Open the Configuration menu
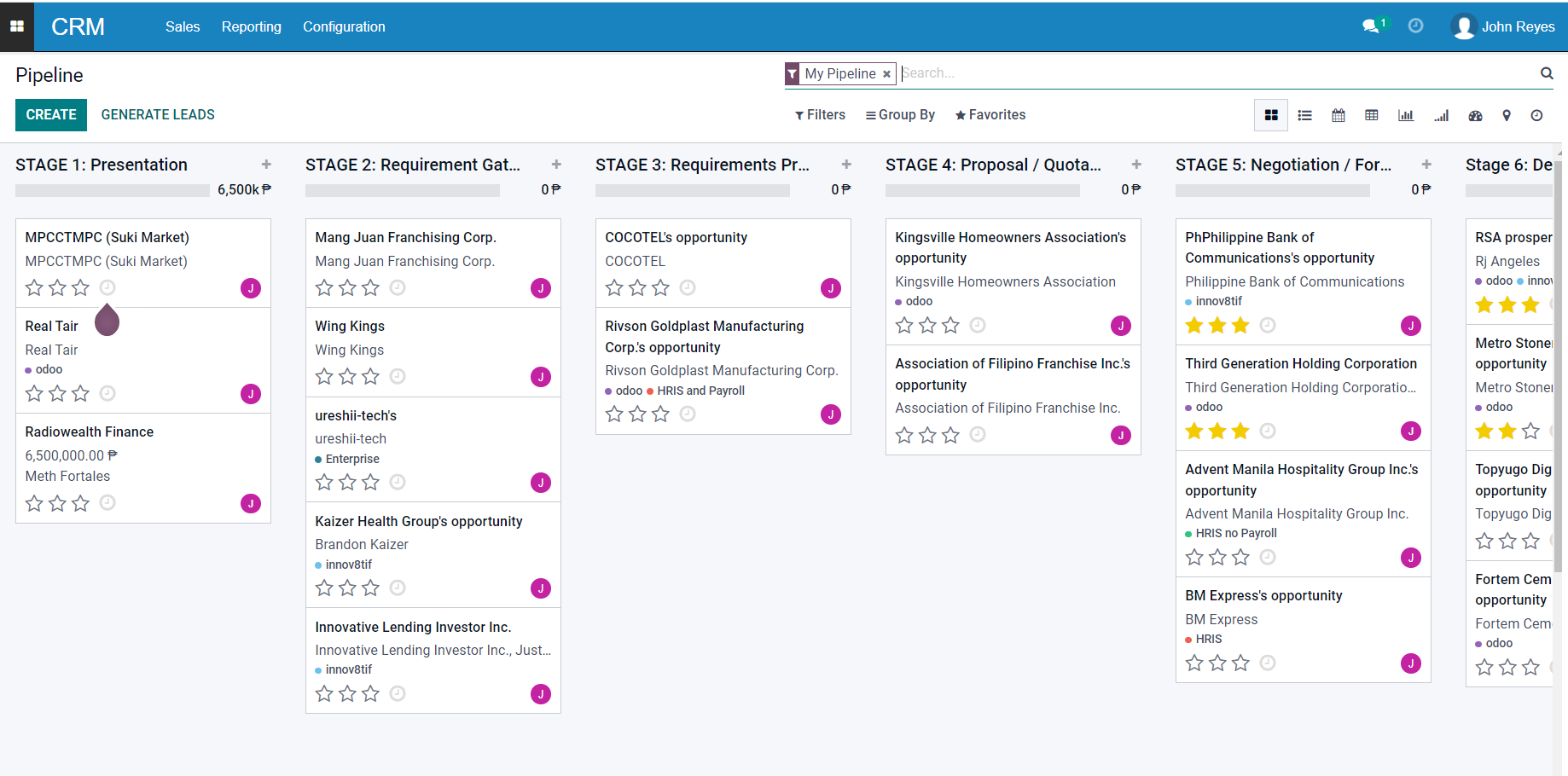1568x776 pixels. click(344, 26)
